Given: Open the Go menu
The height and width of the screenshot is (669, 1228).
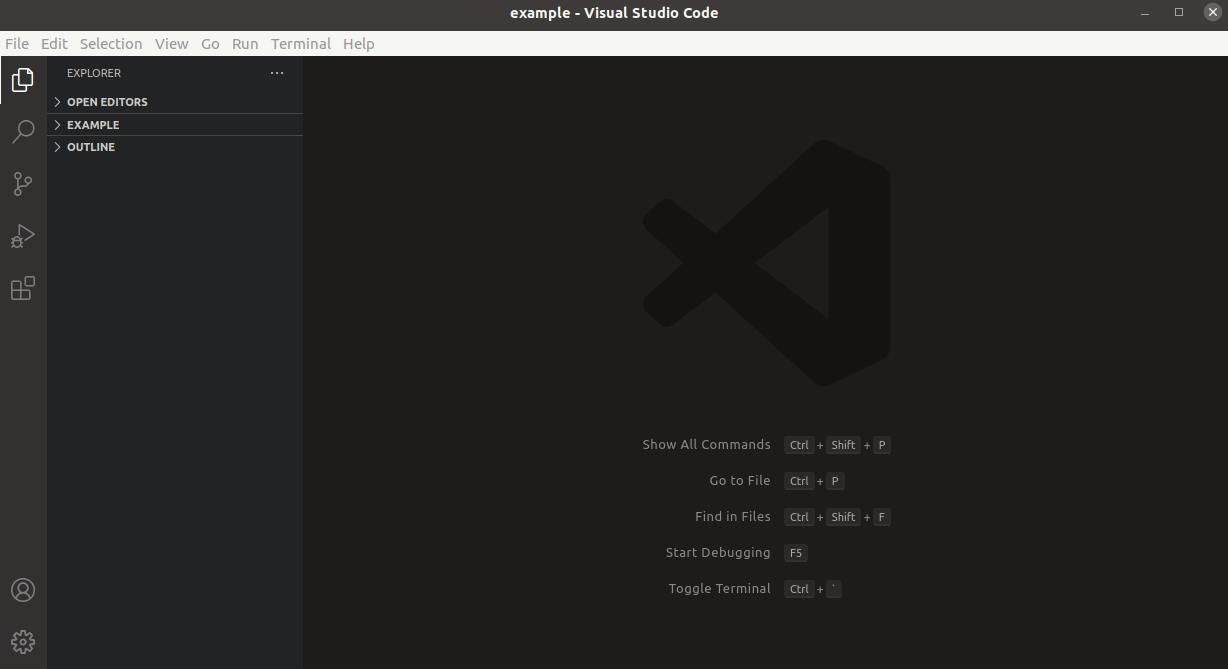Looking at the screenshot, I should pyautogui.click(x=210, y=44).
